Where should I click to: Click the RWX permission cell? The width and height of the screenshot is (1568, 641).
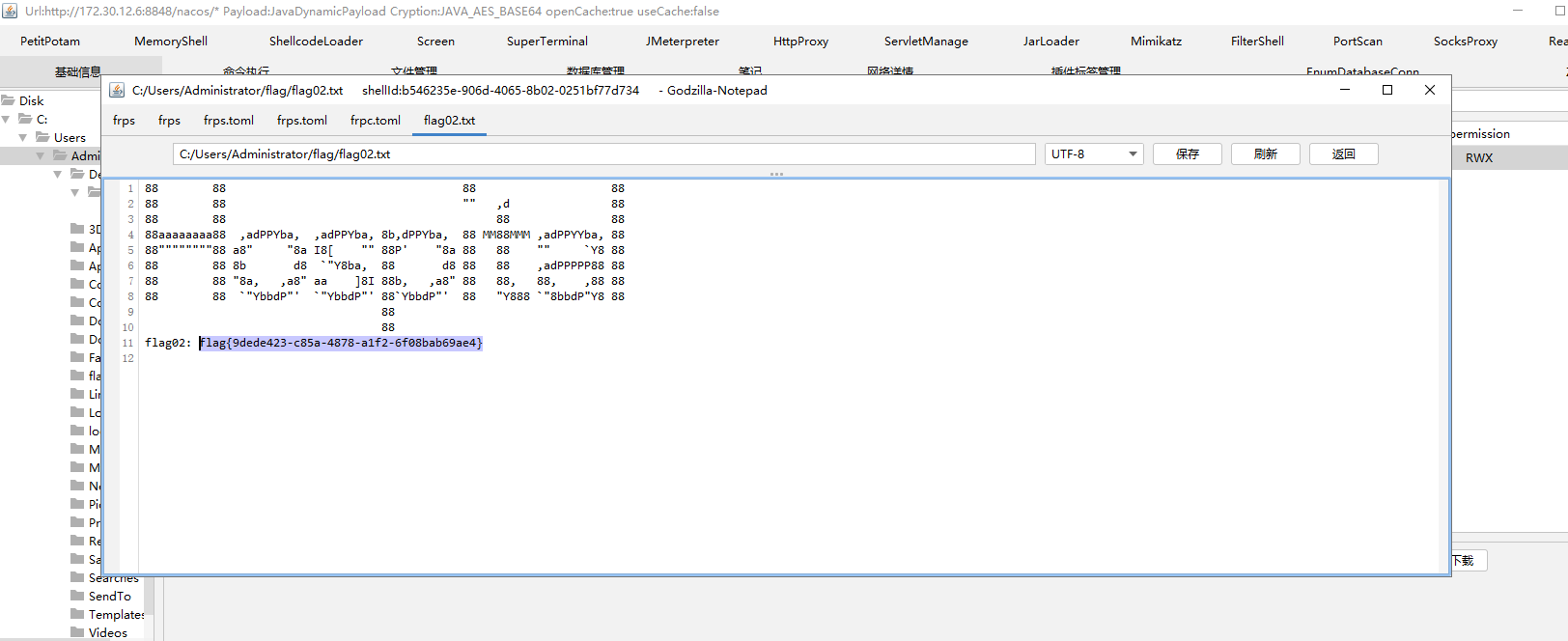click(1479, 157)
